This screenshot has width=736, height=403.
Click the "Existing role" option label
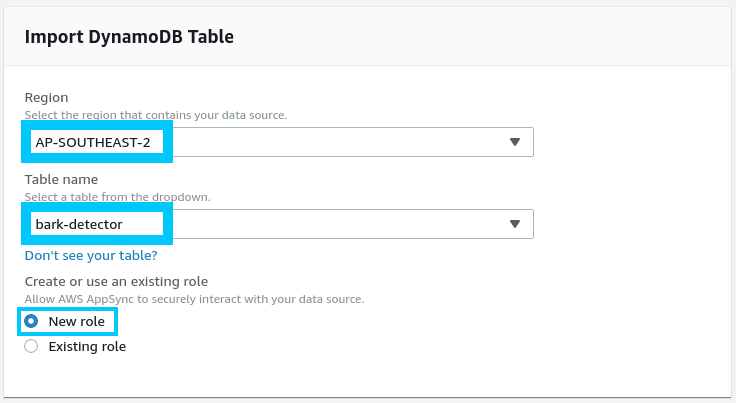[87, 346]
